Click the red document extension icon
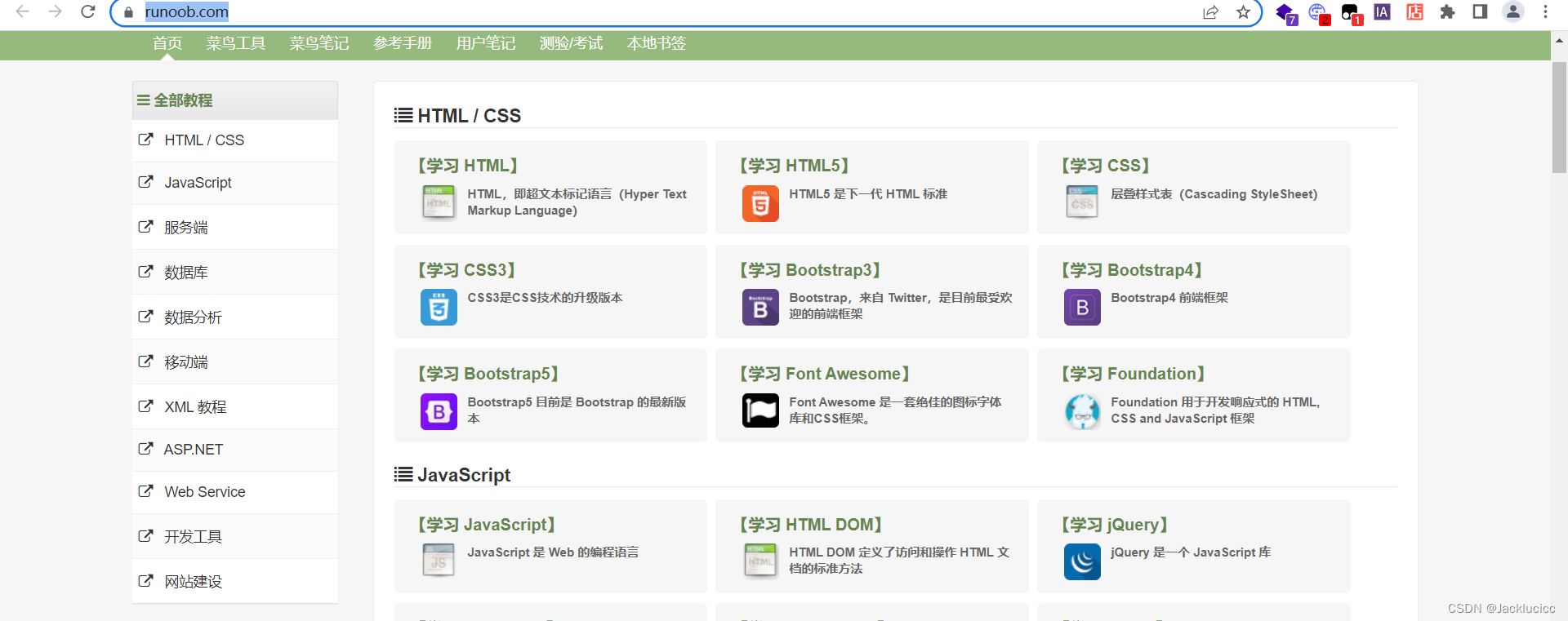 (1414, 12)
